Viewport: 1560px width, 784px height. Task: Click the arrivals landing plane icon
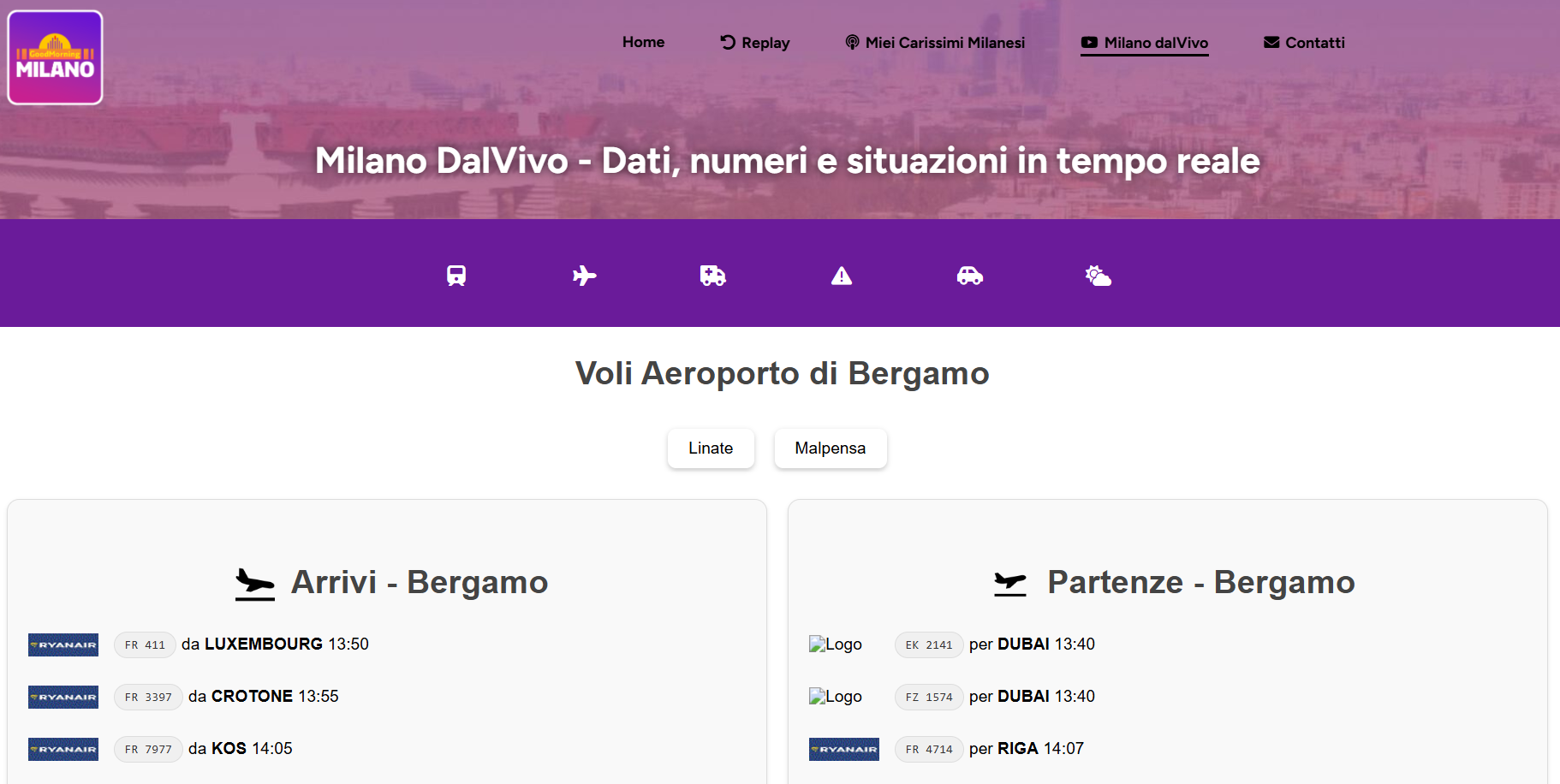click(x=255, y=584)
